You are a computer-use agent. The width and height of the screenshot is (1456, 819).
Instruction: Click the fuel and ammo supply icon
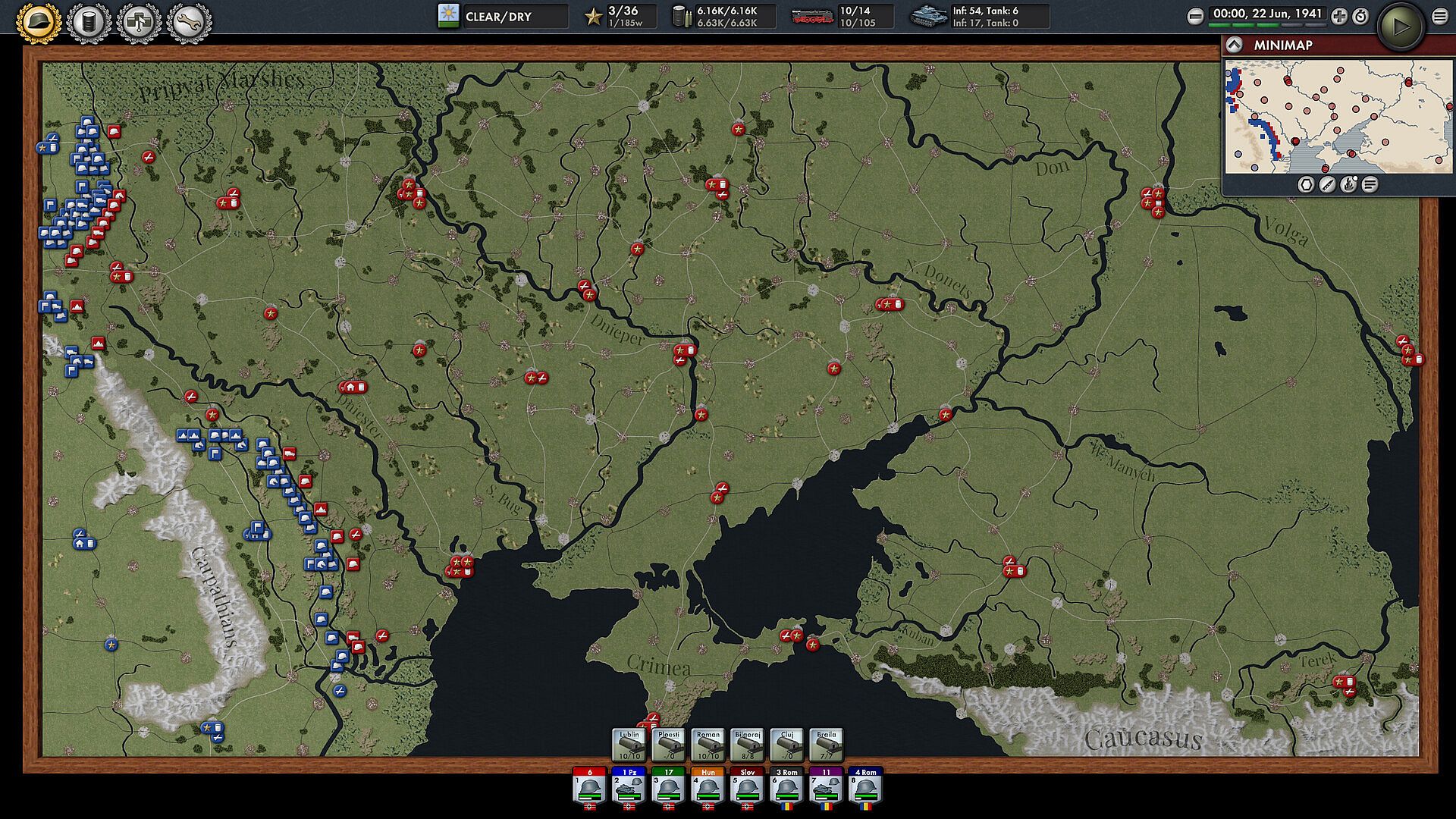(x=682, y=17)
